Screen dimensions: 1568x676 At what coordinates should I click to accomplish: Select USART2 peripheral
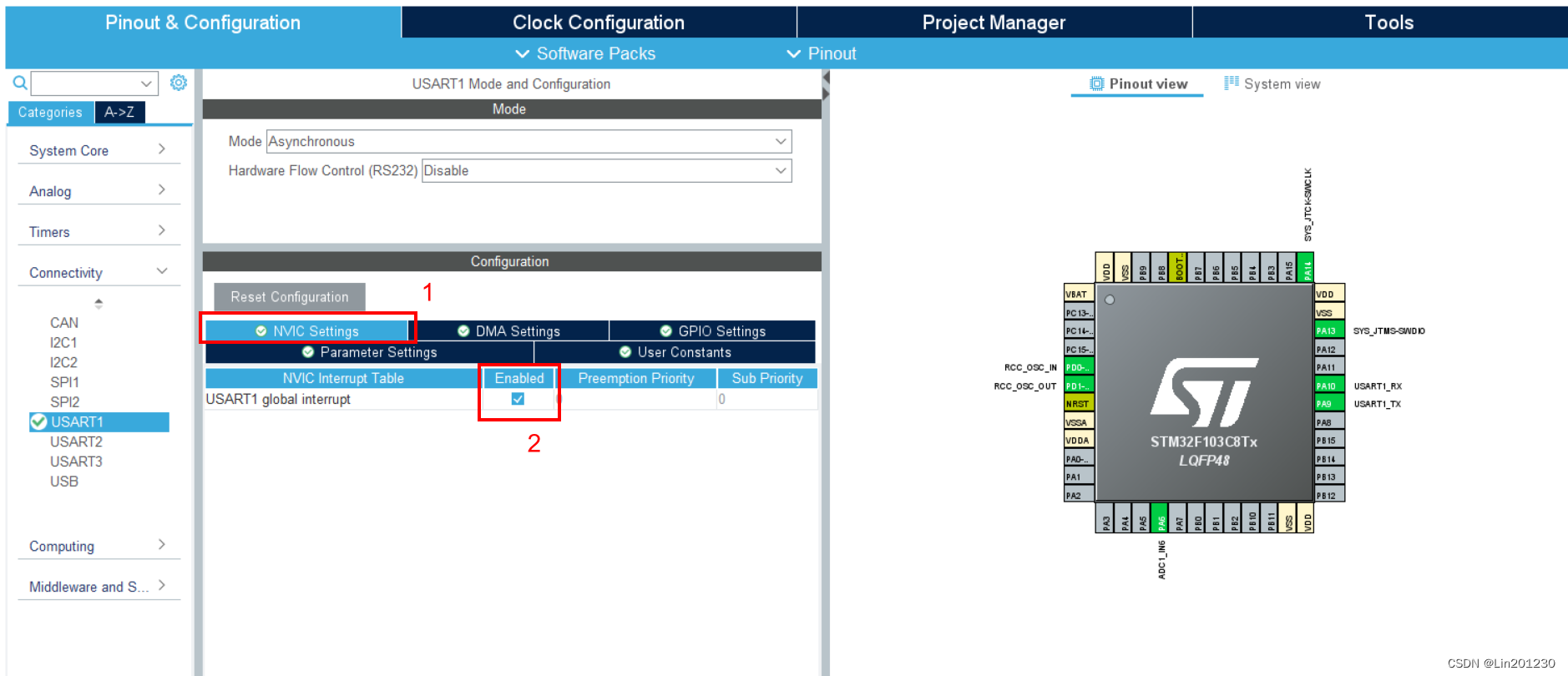[76, 442]
